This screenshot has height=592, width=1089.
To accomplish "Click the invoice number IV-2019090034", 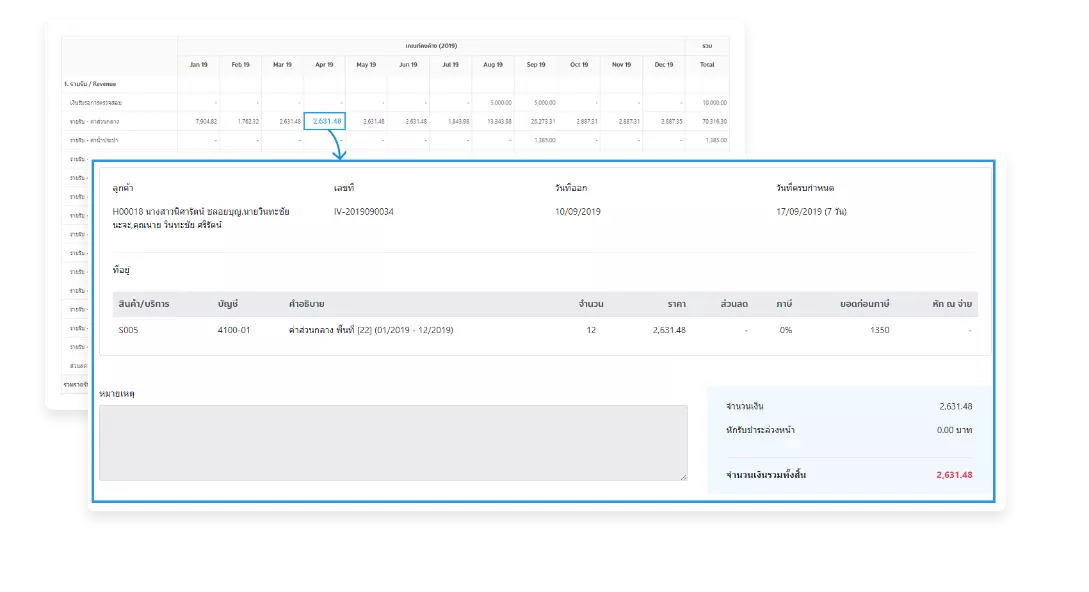I will [363, 212].
